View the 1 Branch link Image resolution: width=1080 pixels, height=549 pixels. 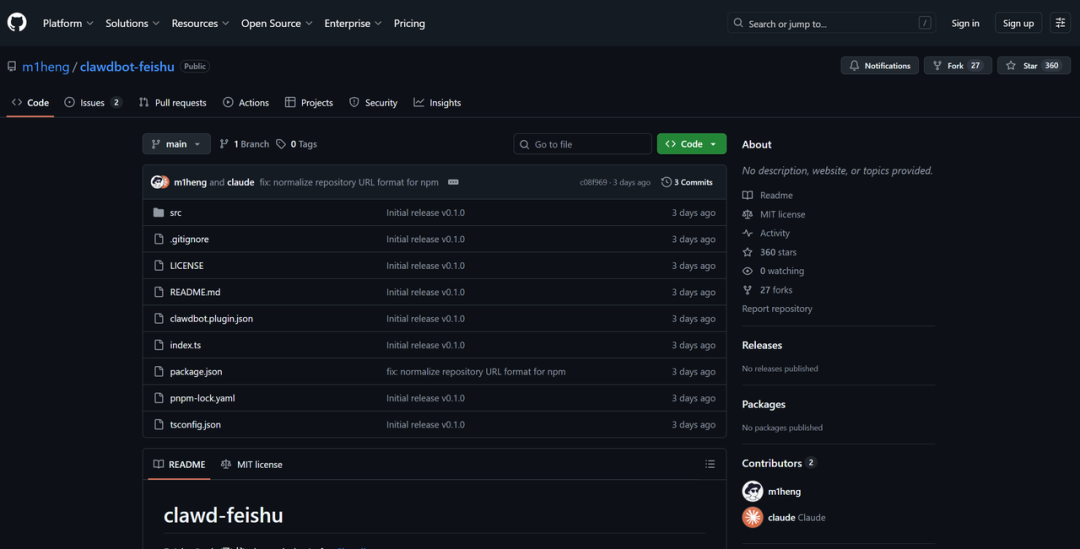coord(244,144)
